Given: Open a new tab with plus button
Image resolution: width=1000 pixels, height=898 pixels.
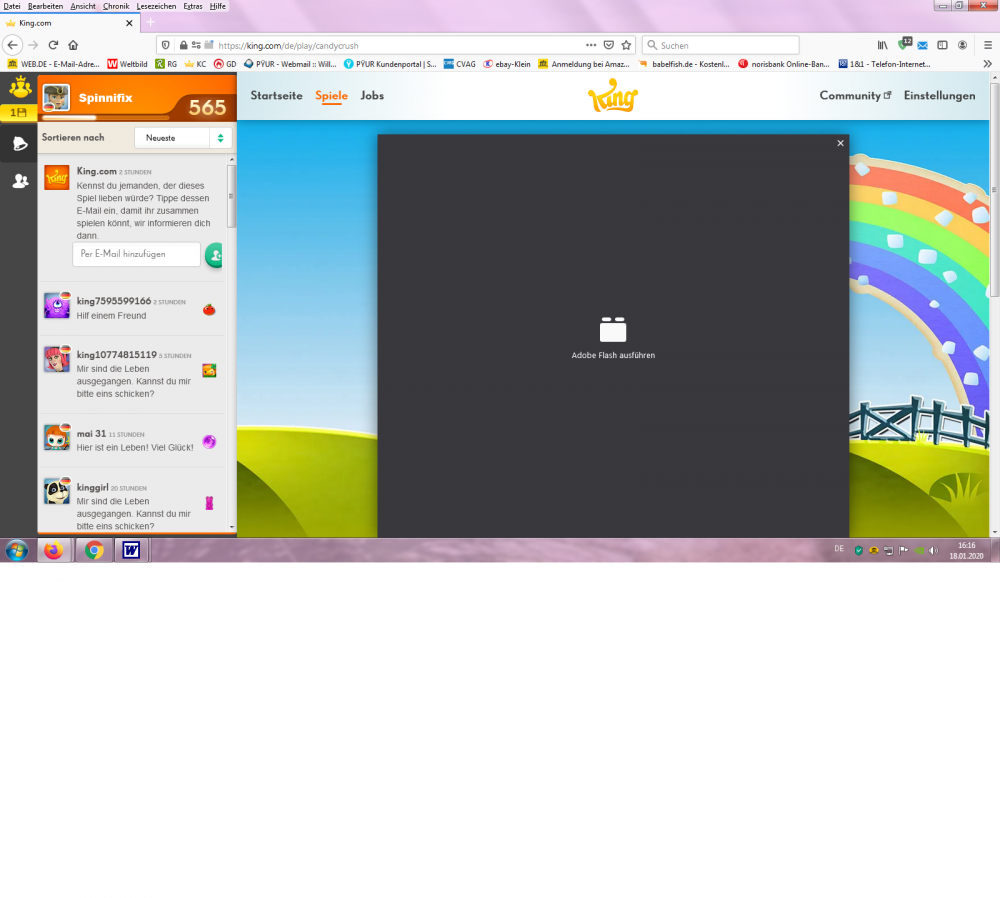Looking at the screenshot, I should pyautogui.click(x=151, y=22).
